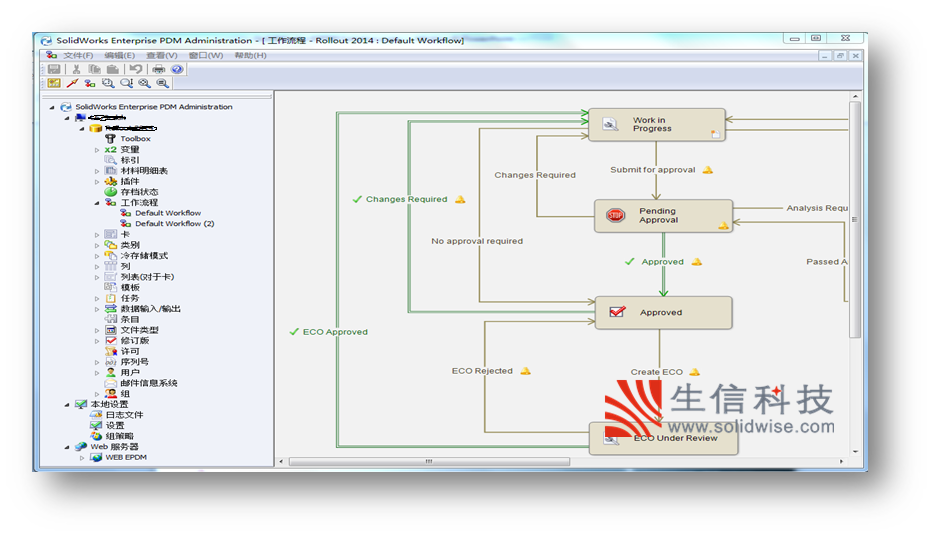The image size is (933, 537).
Task: Expand the WEB EPDM tree node
Action: [x=82, y=458]
